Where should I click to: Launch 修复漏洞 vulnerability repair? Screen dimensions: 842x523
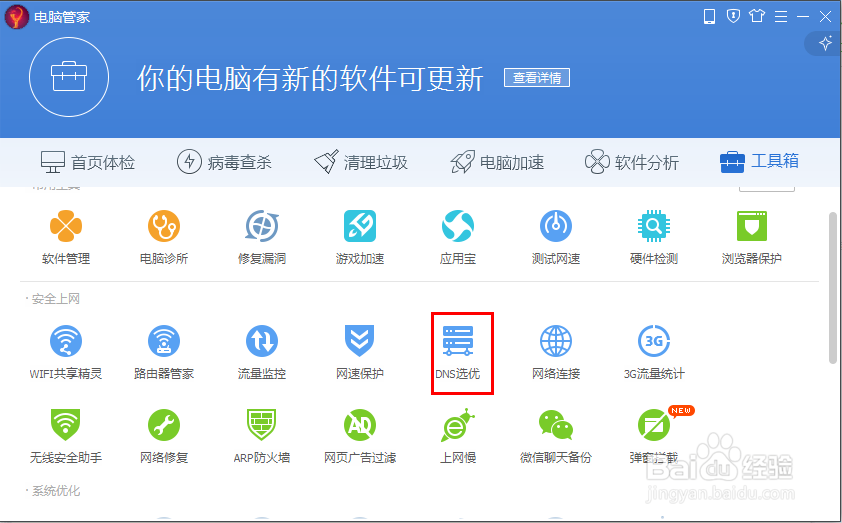tap(262, 237)
